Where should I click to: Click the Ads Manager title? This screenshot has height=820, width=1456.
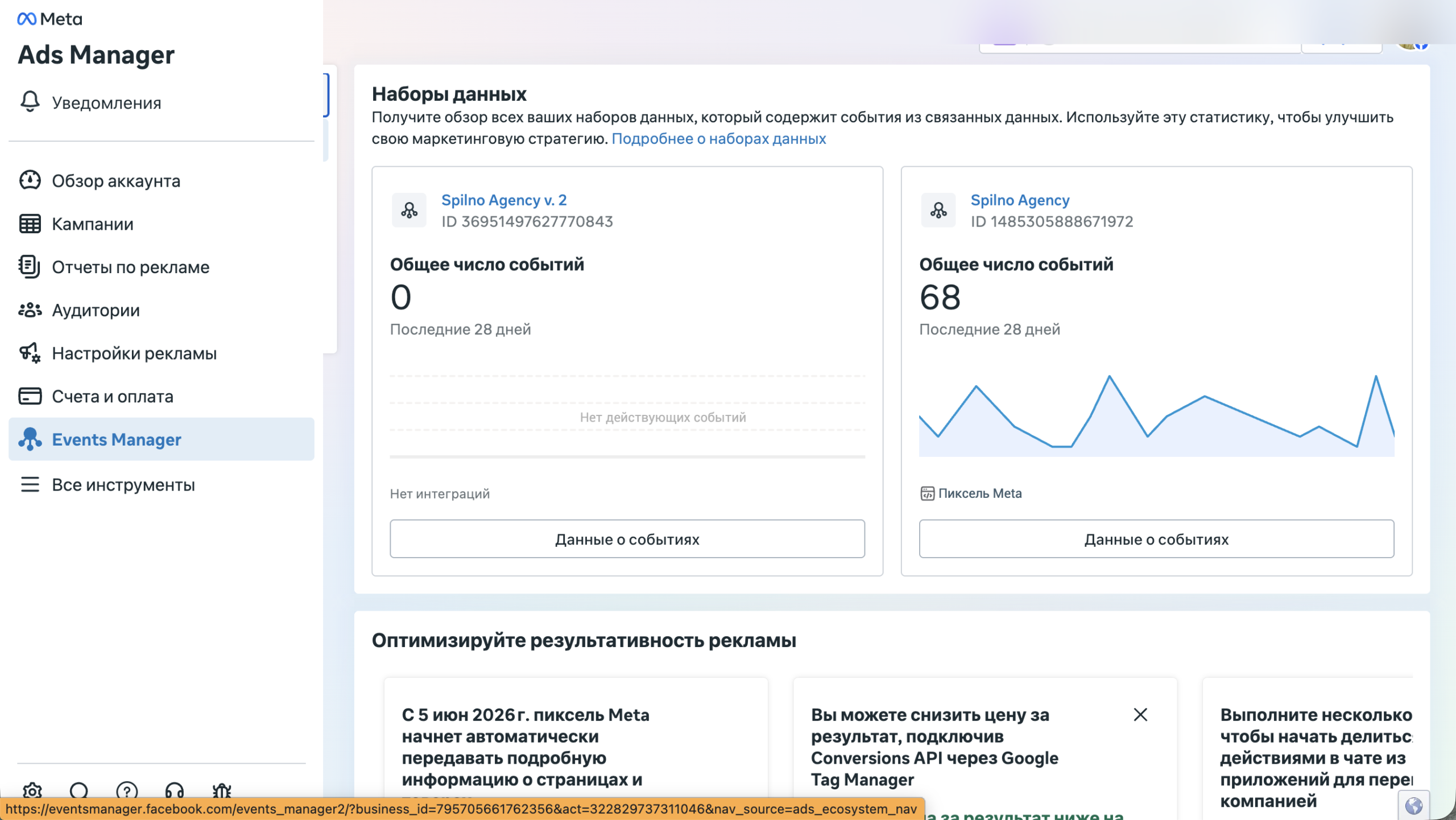point(96,55)
